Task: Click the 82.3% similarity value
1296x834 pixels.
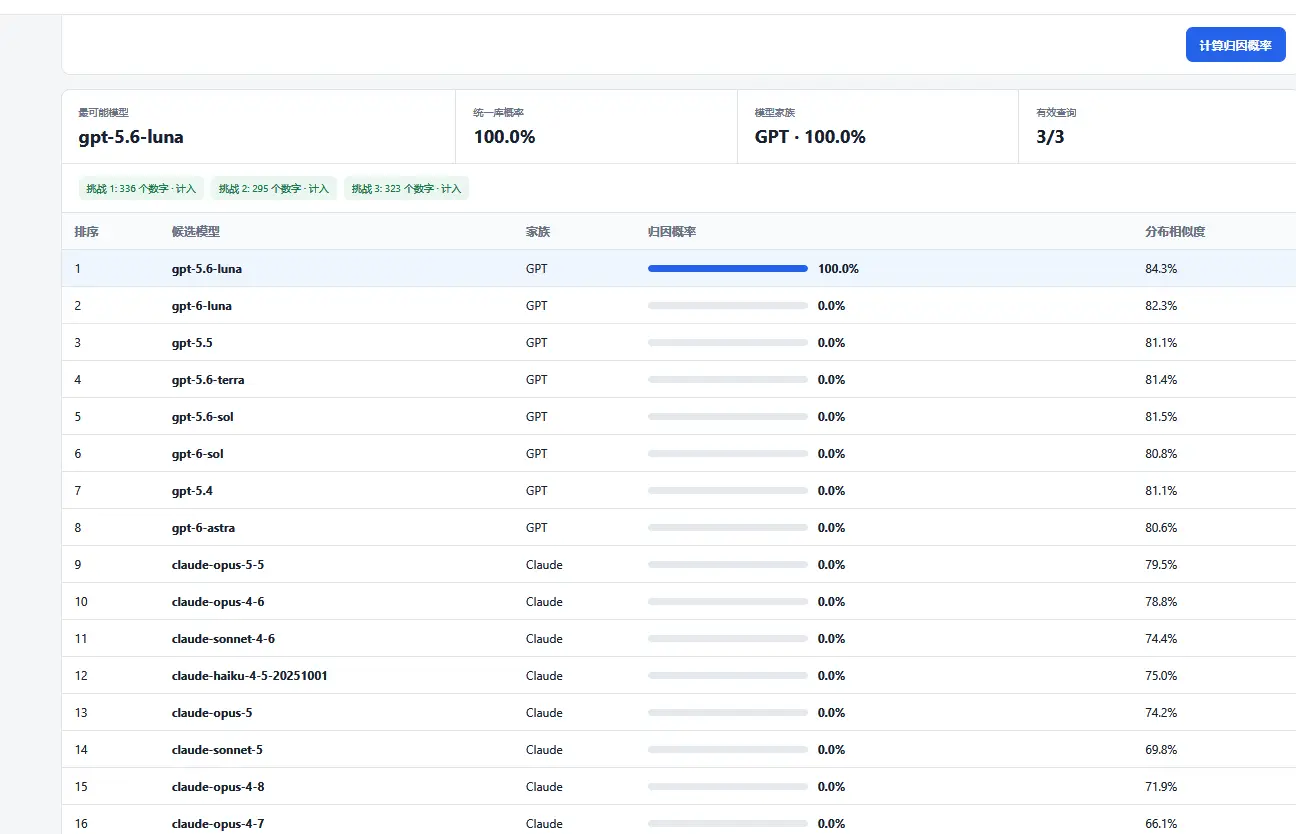Action: pos(1161,305)
